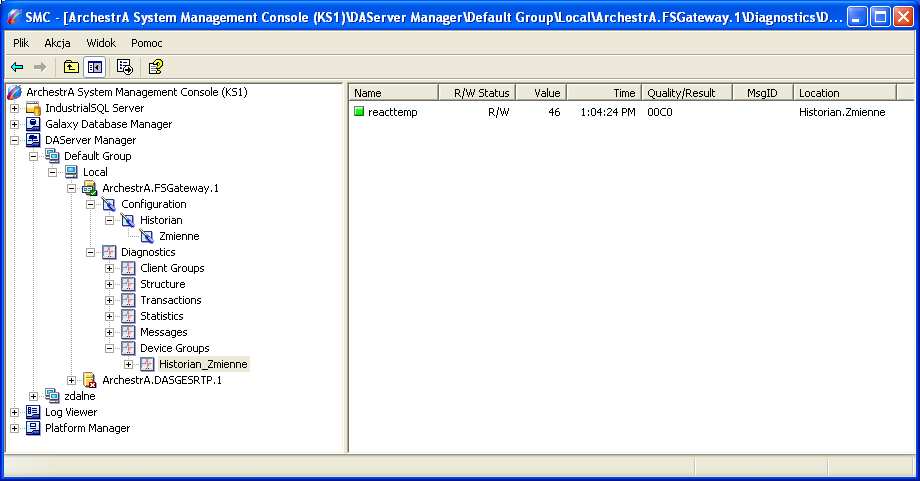Screen dimensions: 920x481
Task: Click the Platform Manager icon
Action: pos(33,428)
